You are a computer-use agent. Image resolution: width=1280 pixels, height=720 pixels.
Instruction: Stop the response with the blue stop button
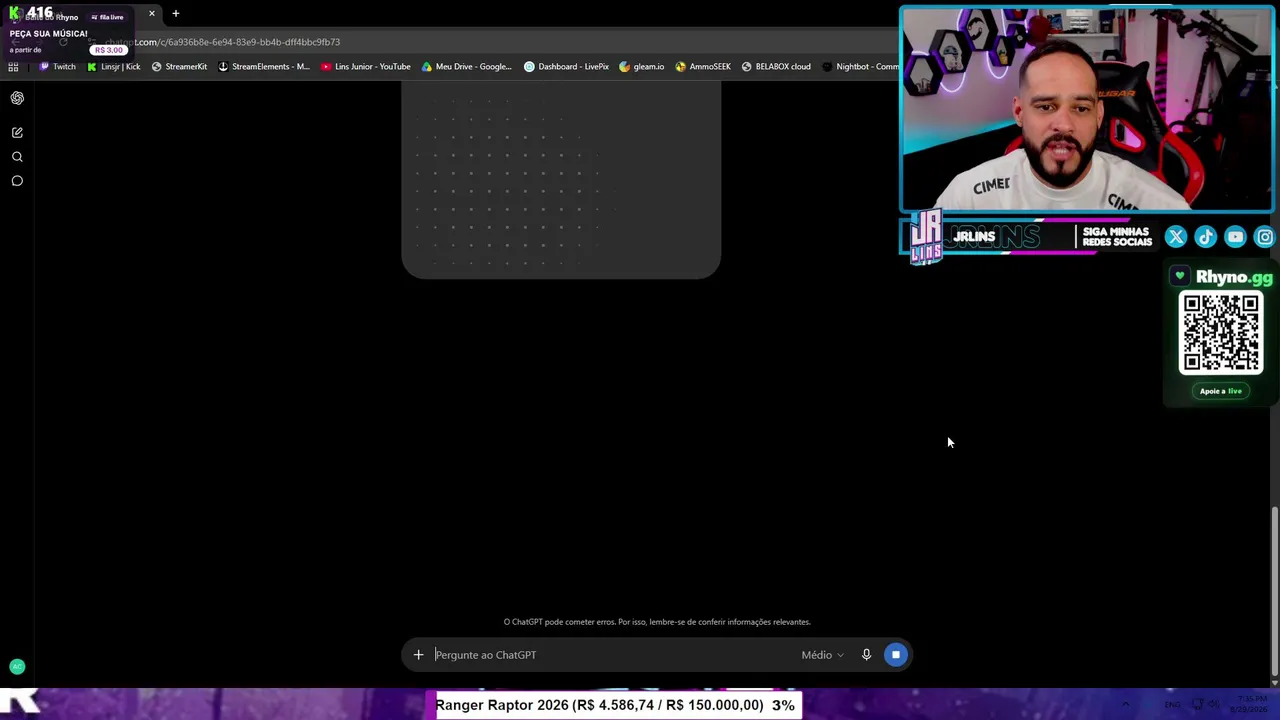pyautogui.click(x=895, y=655)
